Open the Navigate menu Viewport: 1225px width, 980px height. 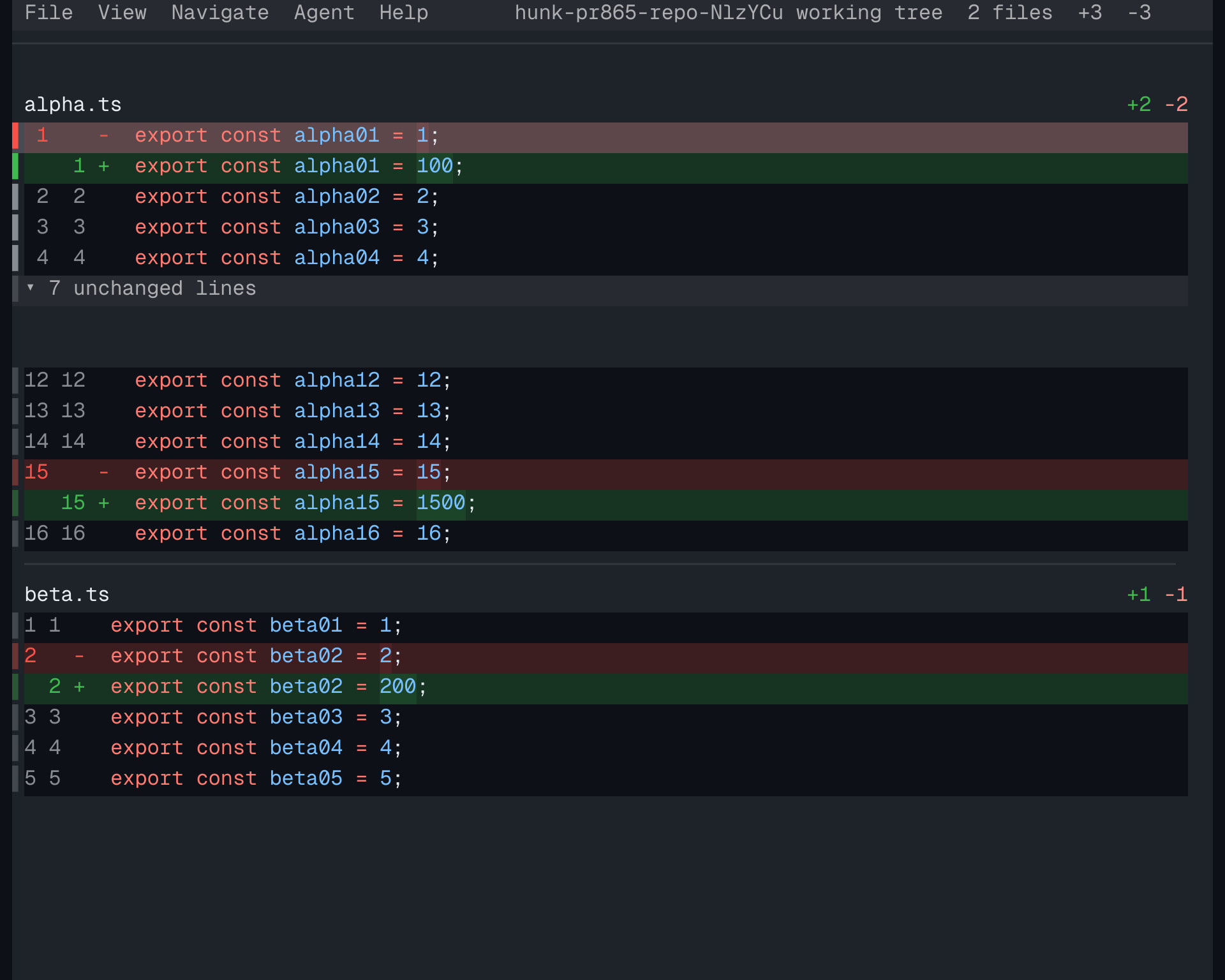tap(220, 13)
